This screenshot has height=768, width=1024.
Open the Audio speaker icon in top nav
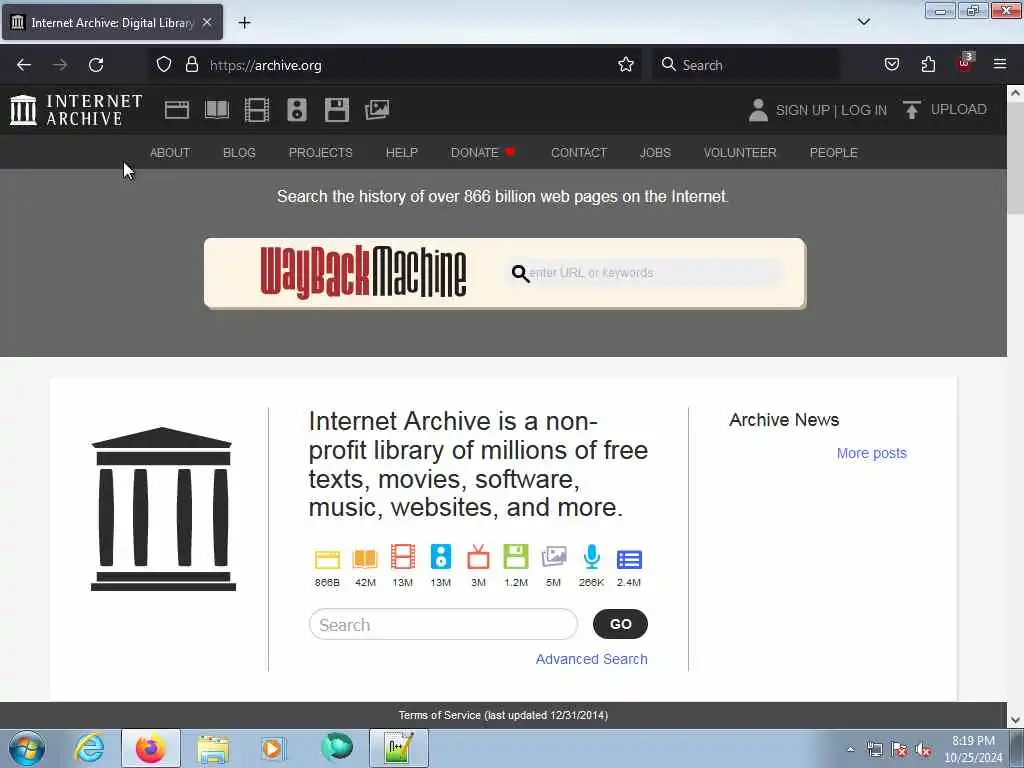click(x=296, y=110)
